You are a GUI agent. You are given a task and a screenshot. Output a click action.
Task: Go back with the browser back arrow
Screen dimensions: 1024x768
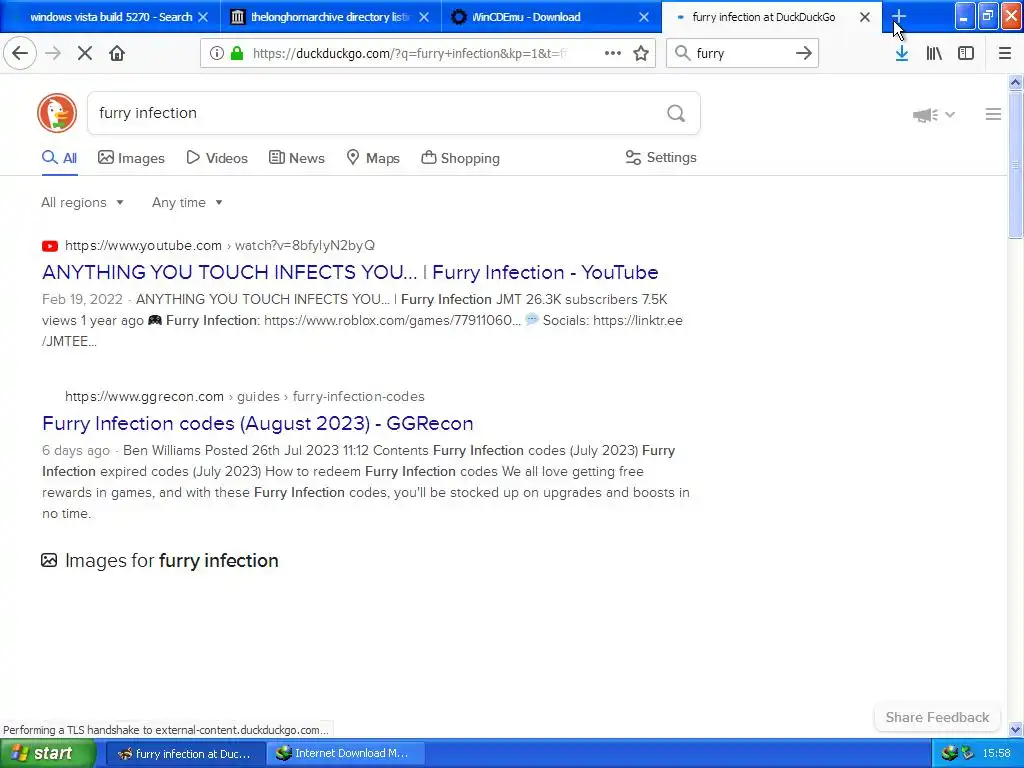[20, 53]
